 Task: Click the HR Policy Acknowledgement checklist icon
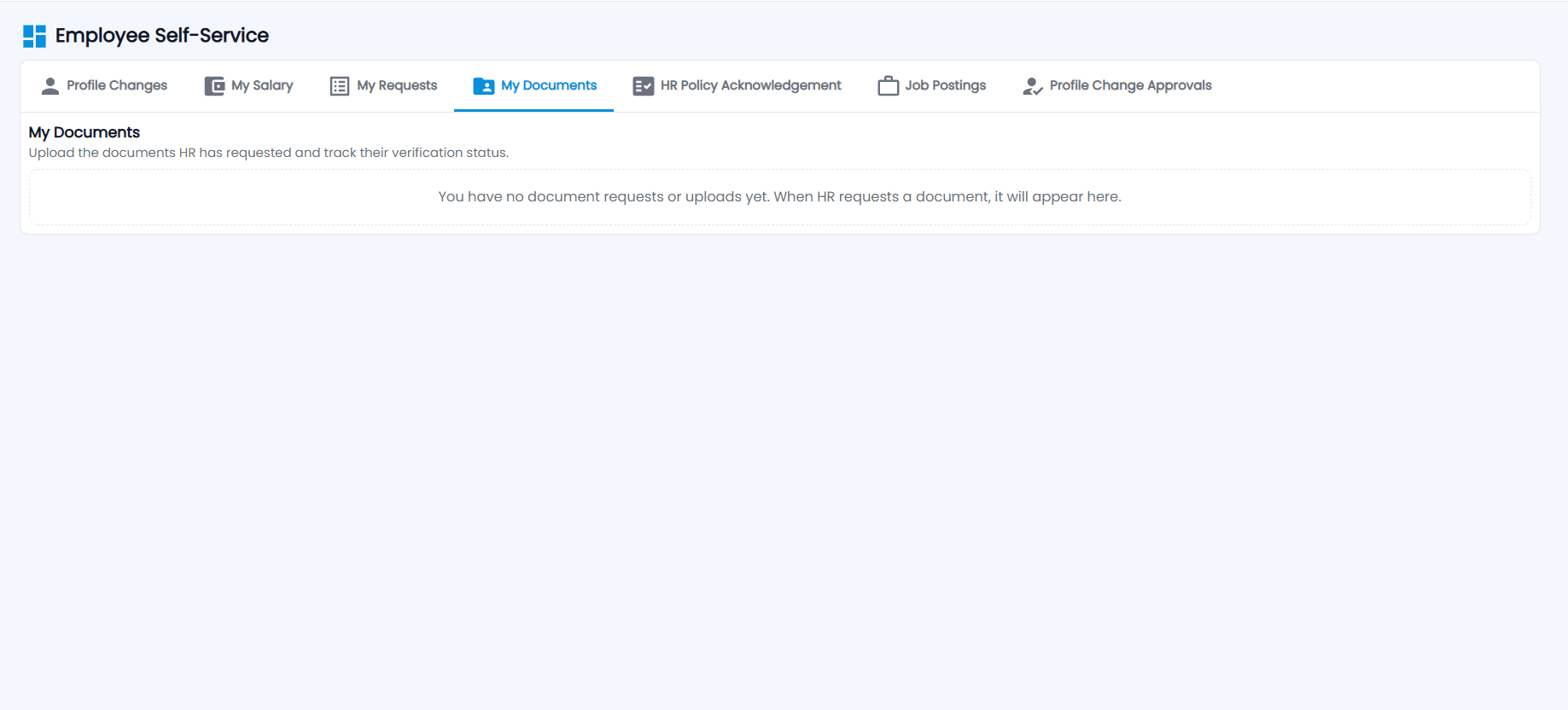pyautogui.click(x=644, y=86)
